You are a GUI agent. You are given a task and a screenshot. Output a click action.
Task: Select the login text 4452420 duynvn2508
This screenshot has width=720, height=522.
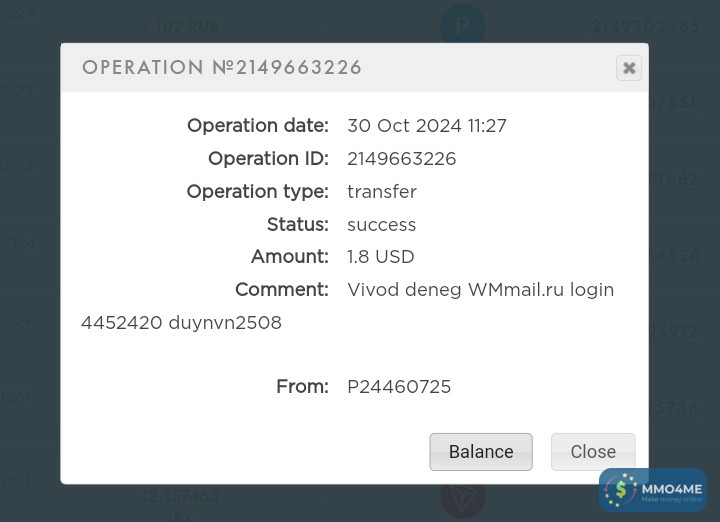pos(181,323)
